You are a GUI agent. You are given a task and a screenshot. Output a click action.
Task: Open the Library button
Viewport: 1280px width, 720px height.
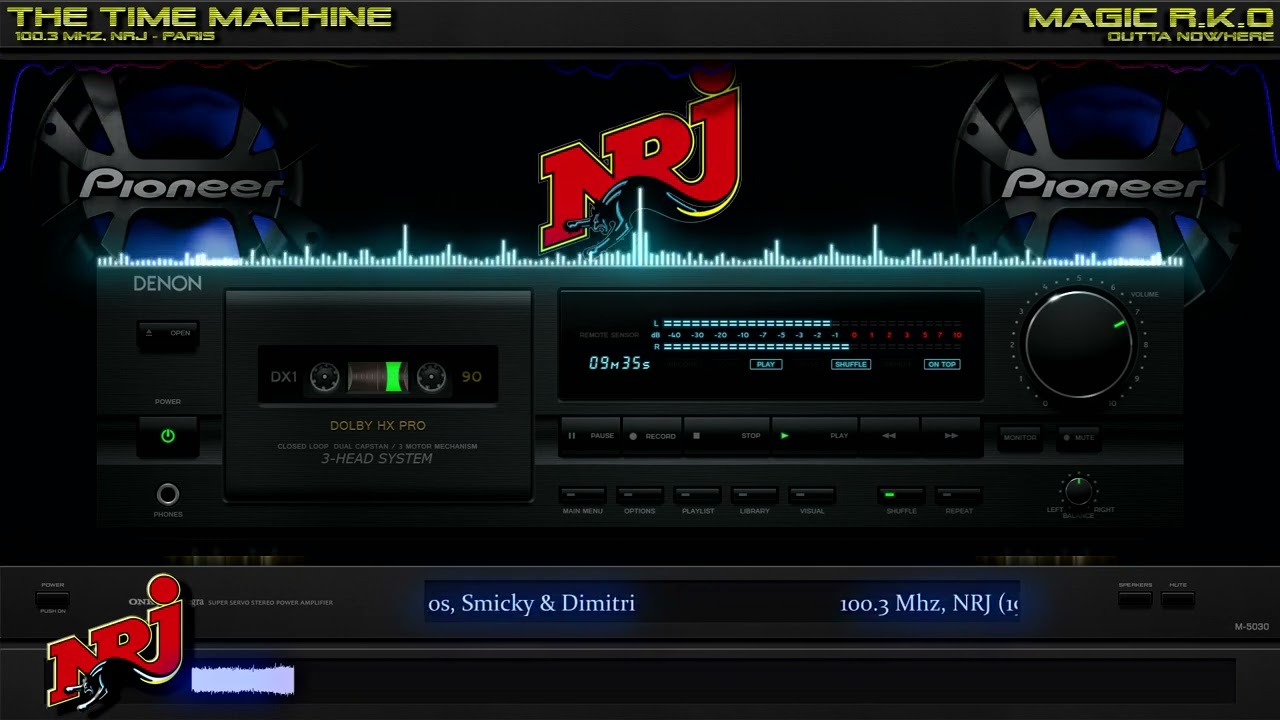(755, 495)
